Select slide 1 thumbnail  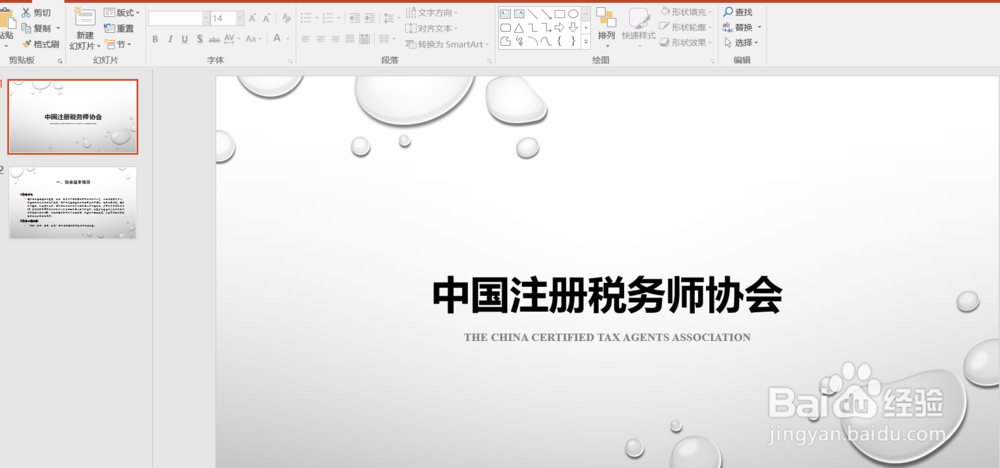click(73, 117)
